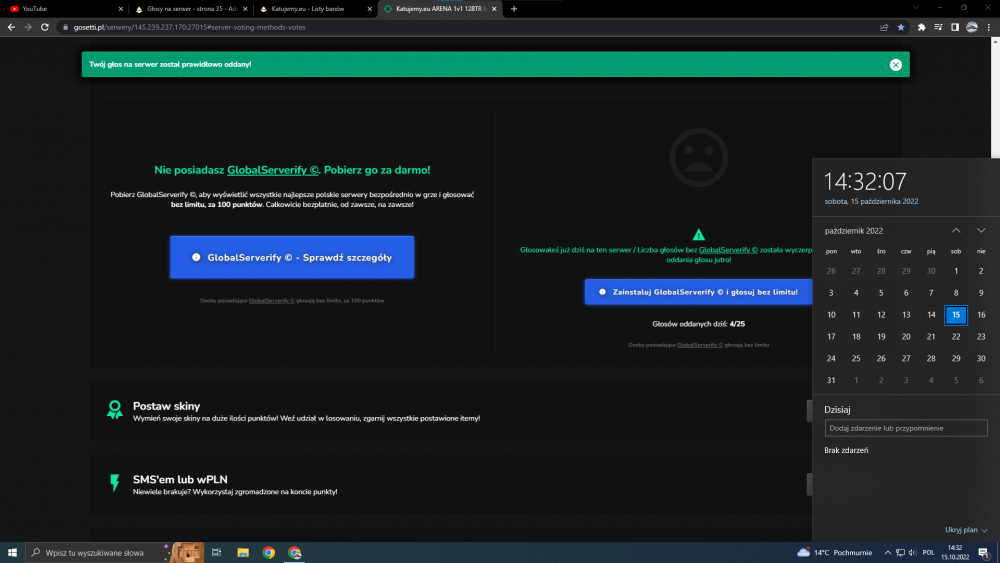Select October 31 in calendar

[x=831, y=380]
